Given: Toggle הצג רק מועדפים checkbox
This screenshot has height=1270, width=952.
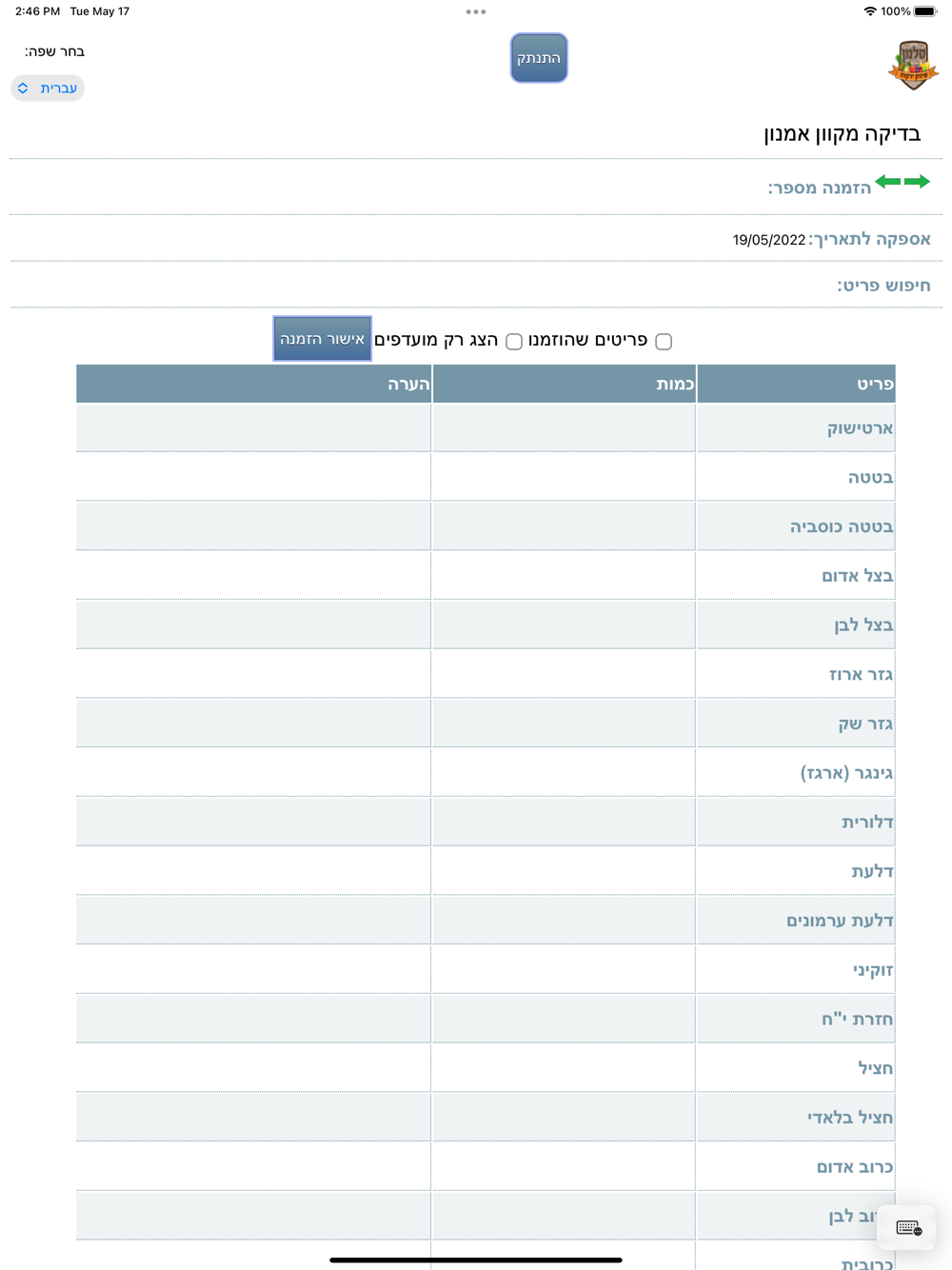Looking at the screenshot, I should coord(514,341).
